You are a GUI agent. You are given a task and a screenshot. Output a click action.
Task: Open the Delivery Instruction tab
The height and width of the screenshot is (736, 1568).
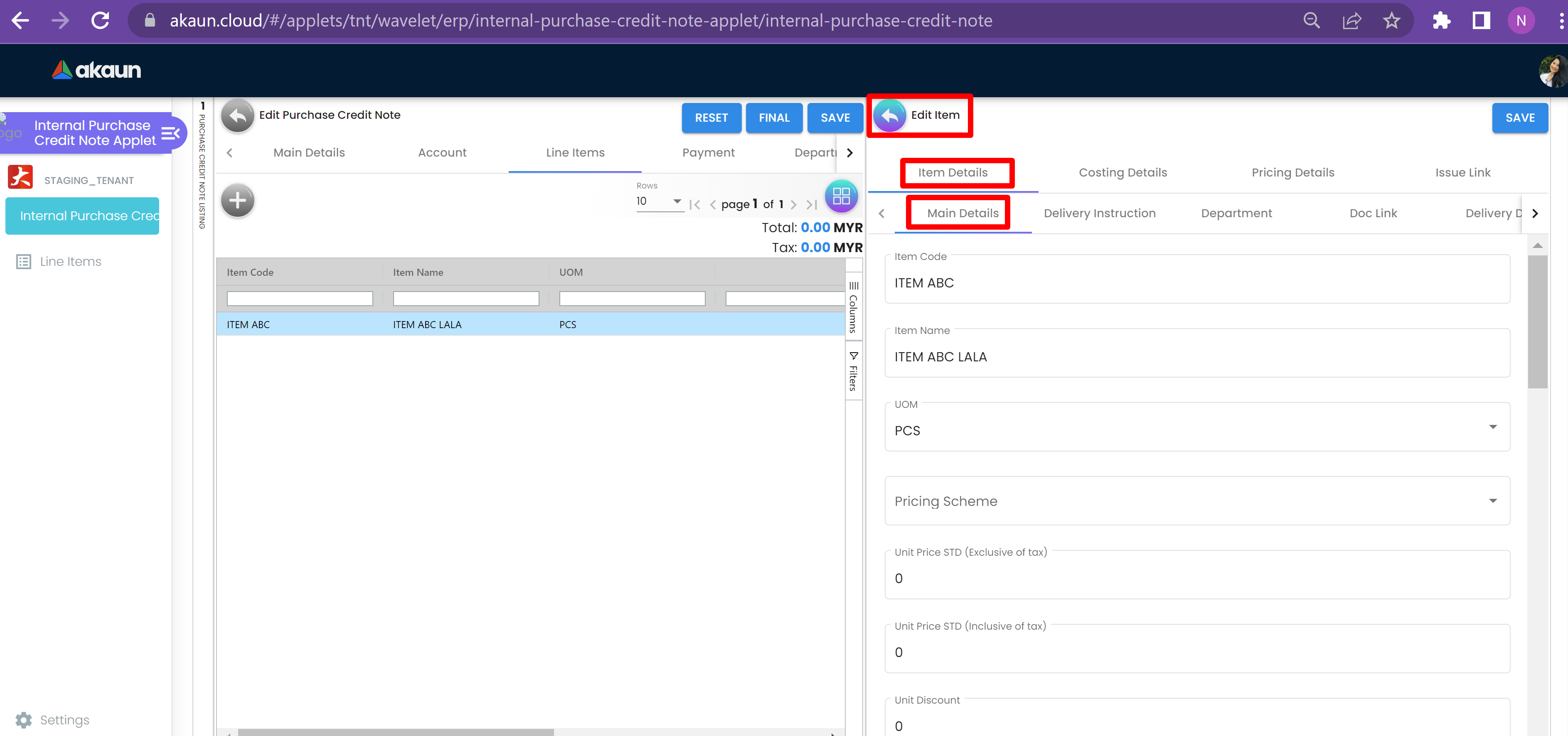[x=1099, y=213]
